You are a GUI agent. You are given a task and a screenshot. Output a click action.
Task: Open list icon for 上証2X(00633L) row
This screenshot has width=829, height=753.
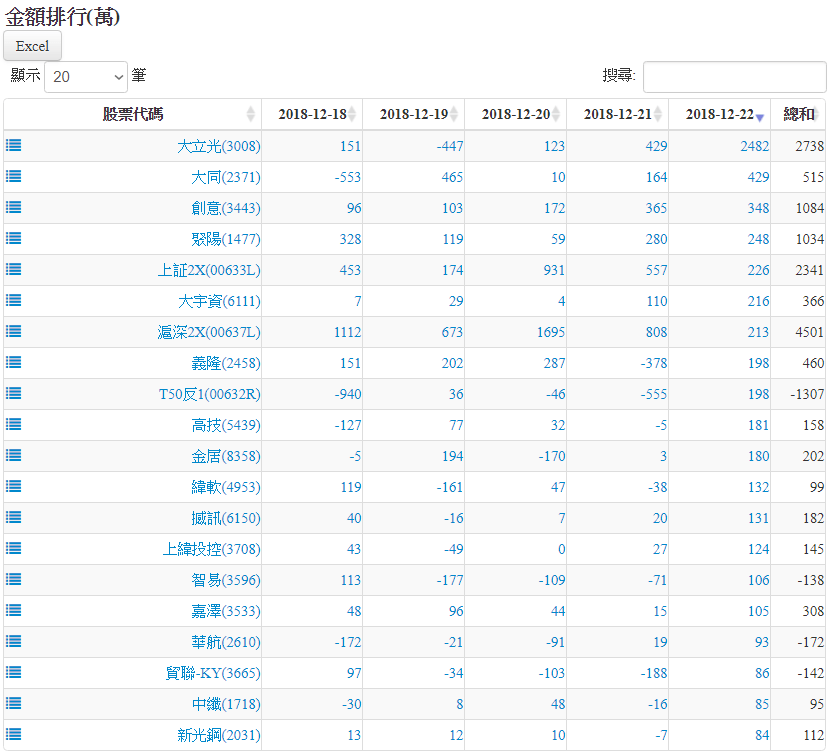coord(14,269)
